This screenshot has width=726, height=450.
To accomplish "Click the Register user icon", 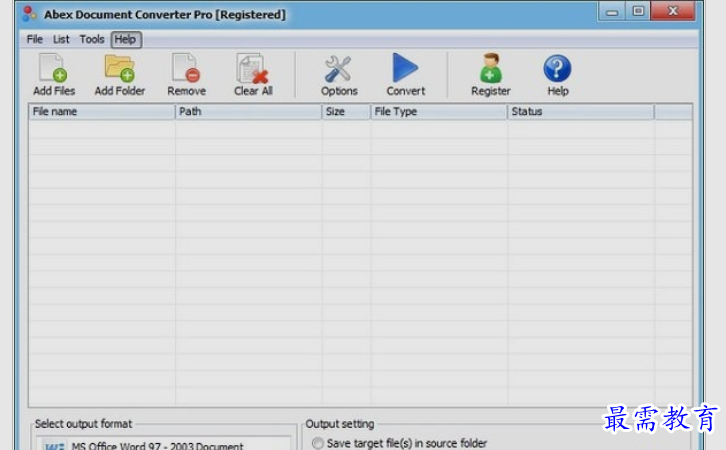I will [x=490, y=68].
